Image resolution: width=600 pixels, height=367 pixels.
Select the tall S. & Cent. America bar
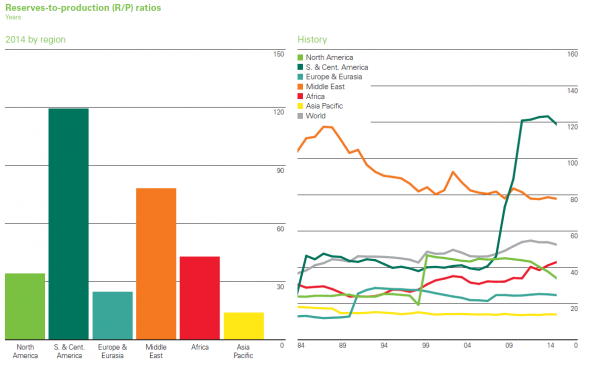click(68, 224)
